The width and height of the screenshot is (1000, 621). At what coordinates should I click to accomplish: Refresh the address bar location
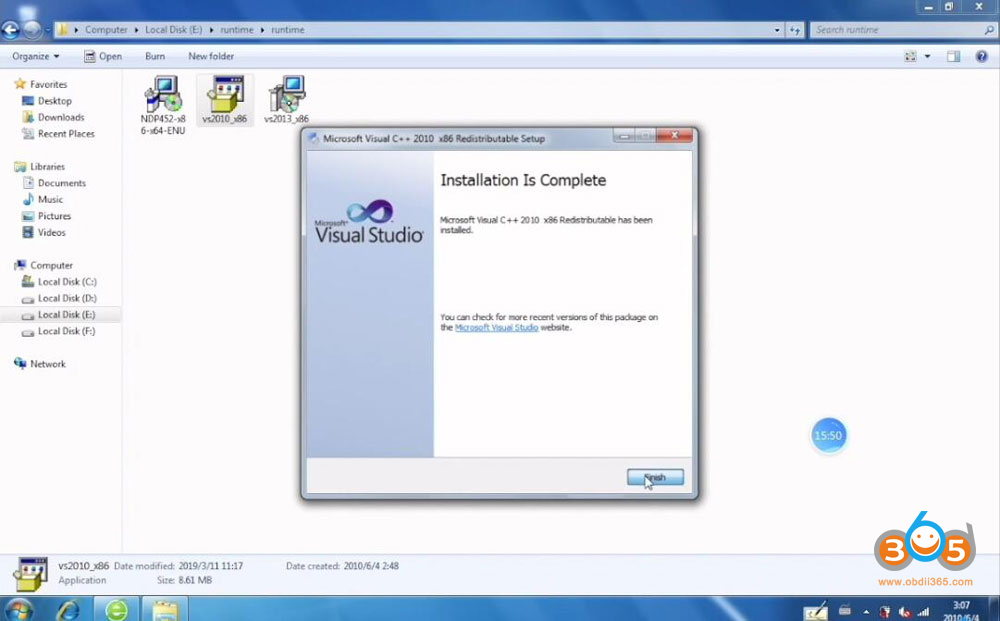pos(795,30)
